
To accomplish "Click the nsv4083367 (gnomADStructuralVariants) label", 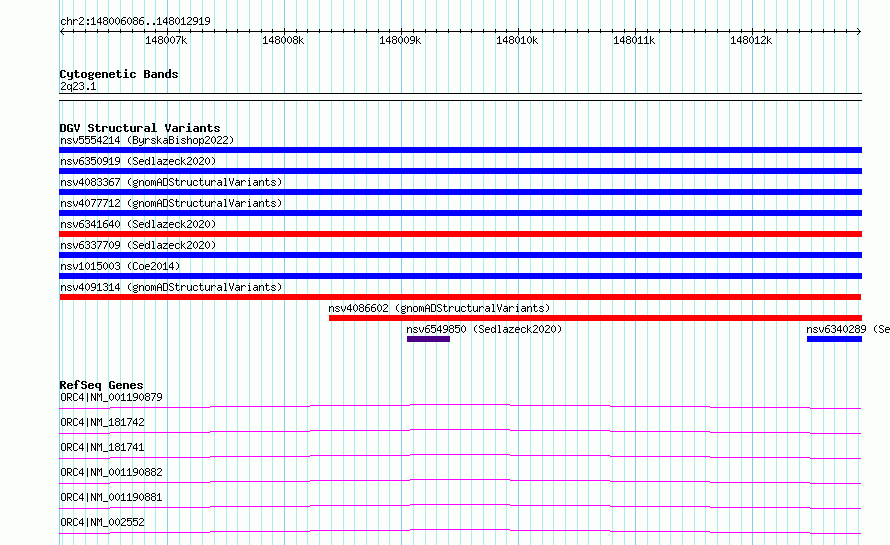I will [171, 182].
